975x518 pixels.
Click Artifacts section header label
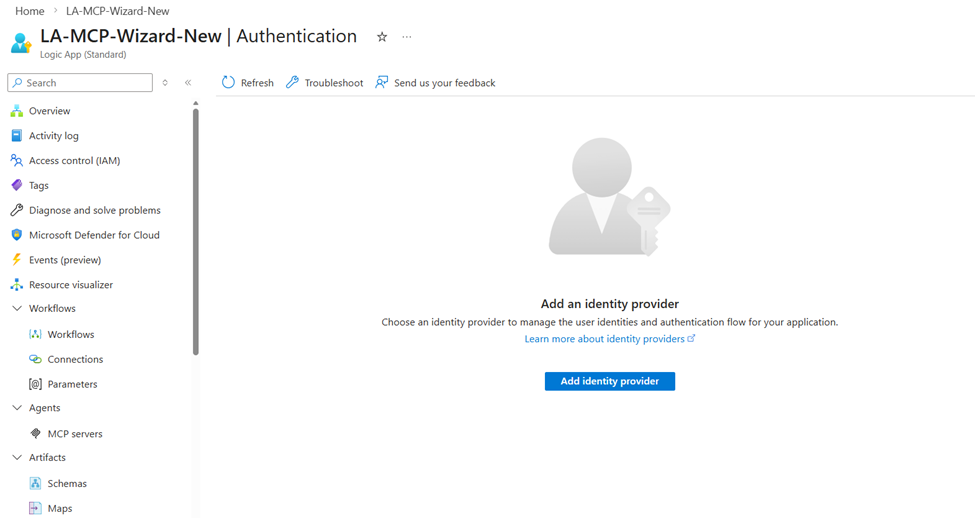(x=47, y=458)
